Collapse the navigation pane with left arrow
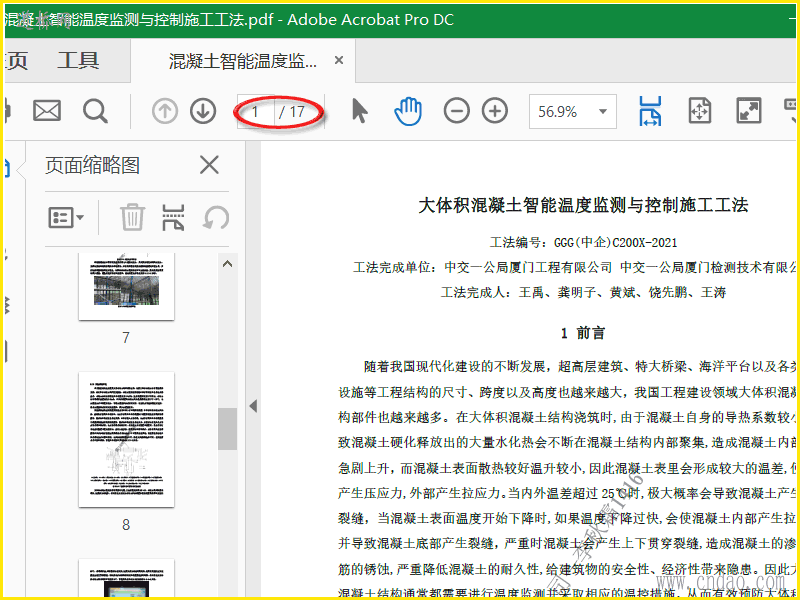The height and width of the screenshot is (600, 800). click(x=253, y=406)
